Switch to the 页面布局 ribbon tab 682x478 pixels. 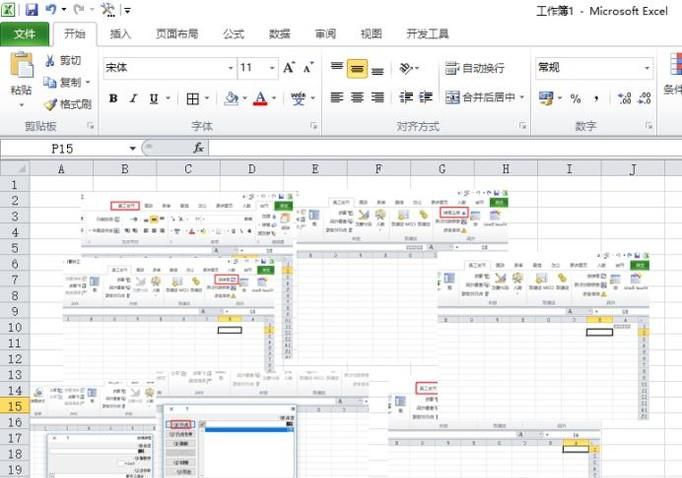tap(177, 34)
